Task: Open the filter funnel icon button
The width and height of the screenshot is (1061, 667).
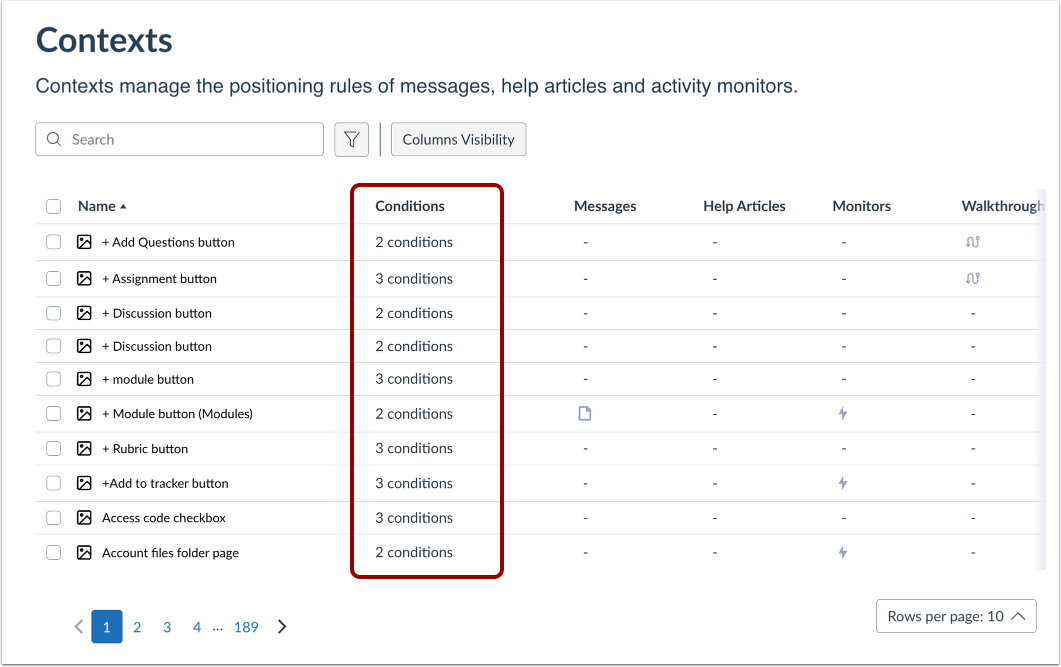Action: 351,139
